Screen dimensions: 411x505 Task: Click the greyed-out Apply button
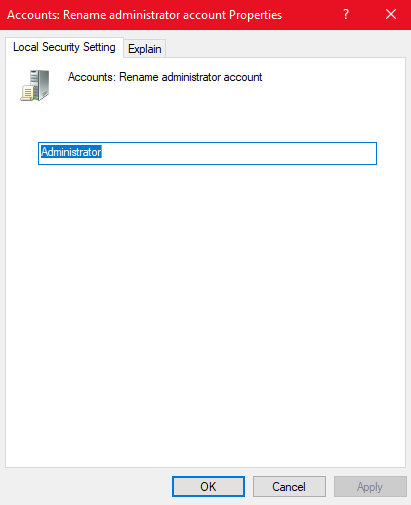tap(370, 487)
